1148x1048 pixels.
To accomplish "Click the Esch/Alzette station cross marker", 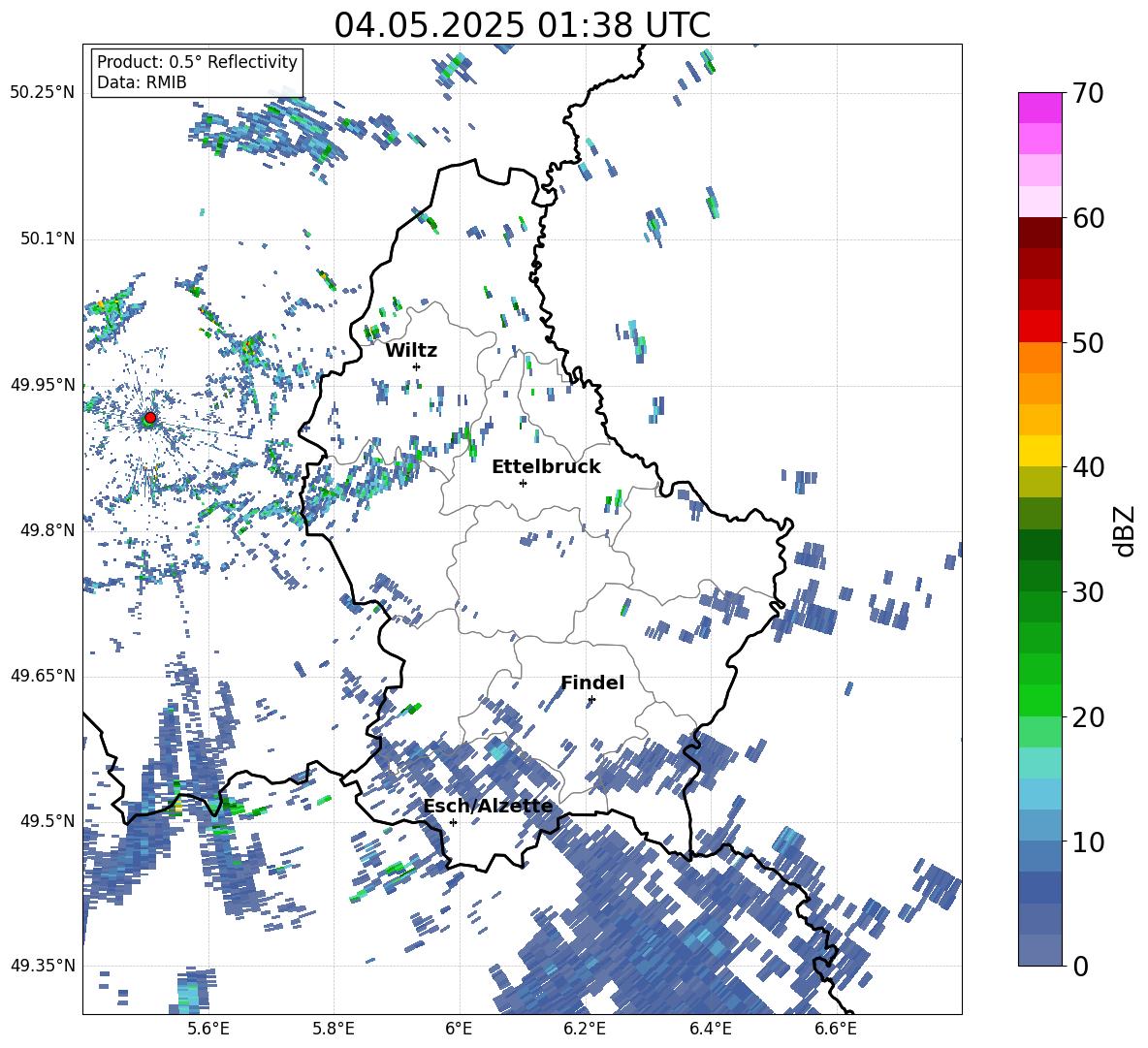I will (x=453, y=822).
